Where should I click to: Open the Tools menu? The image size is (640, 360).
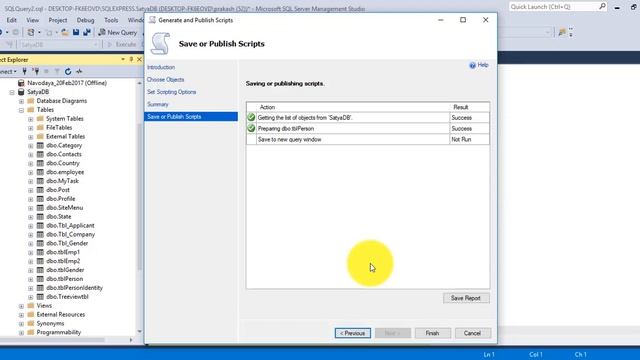tap(111, 20)
